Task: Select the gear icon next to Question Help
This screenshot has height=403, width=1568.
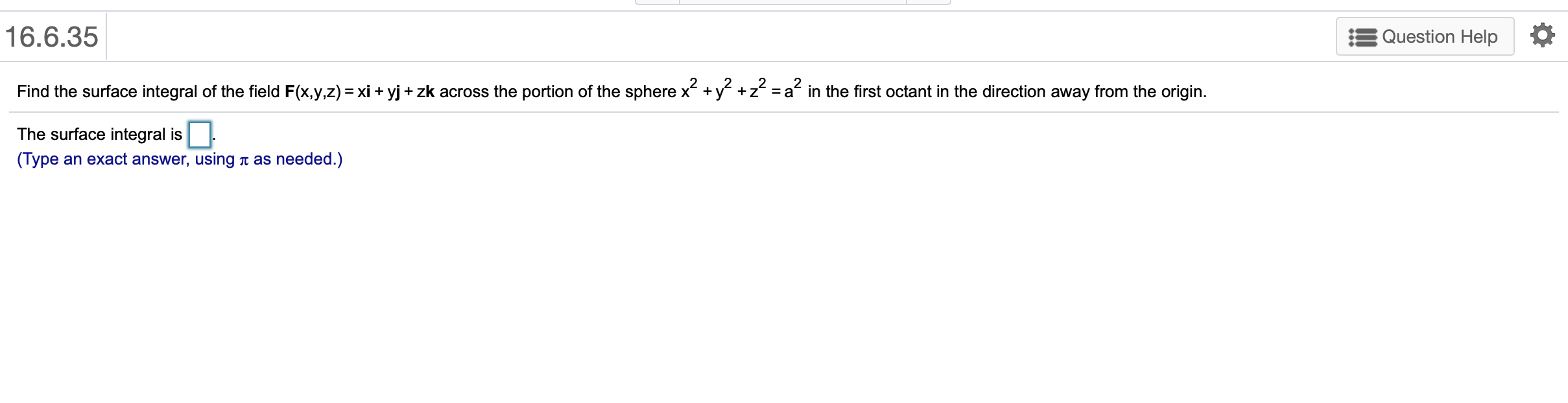Action: 1542,36
